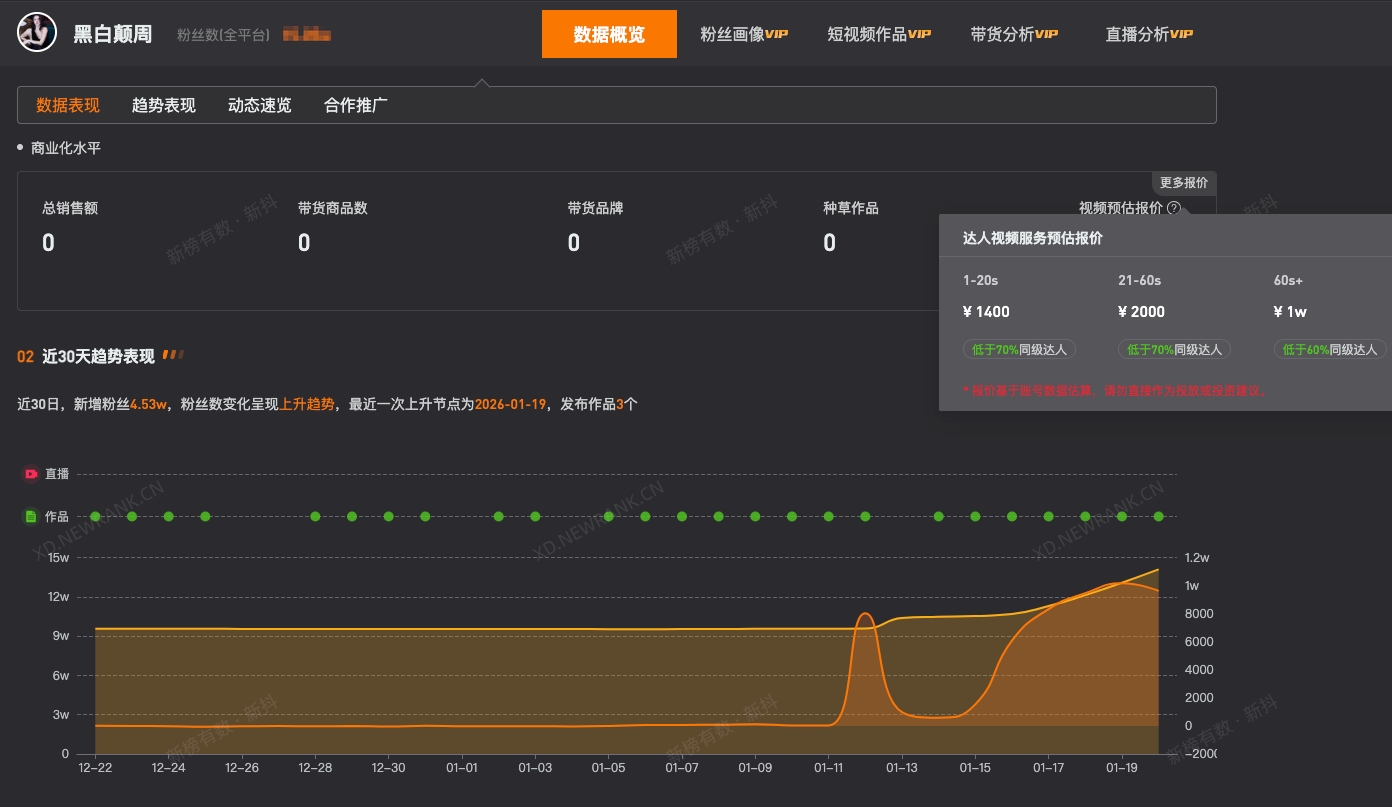Viewport: 1392px width, 807px height.
Task: Click the 黑白颠周 profile avatar
Action: pyautogui.click(x=36, y=33)
